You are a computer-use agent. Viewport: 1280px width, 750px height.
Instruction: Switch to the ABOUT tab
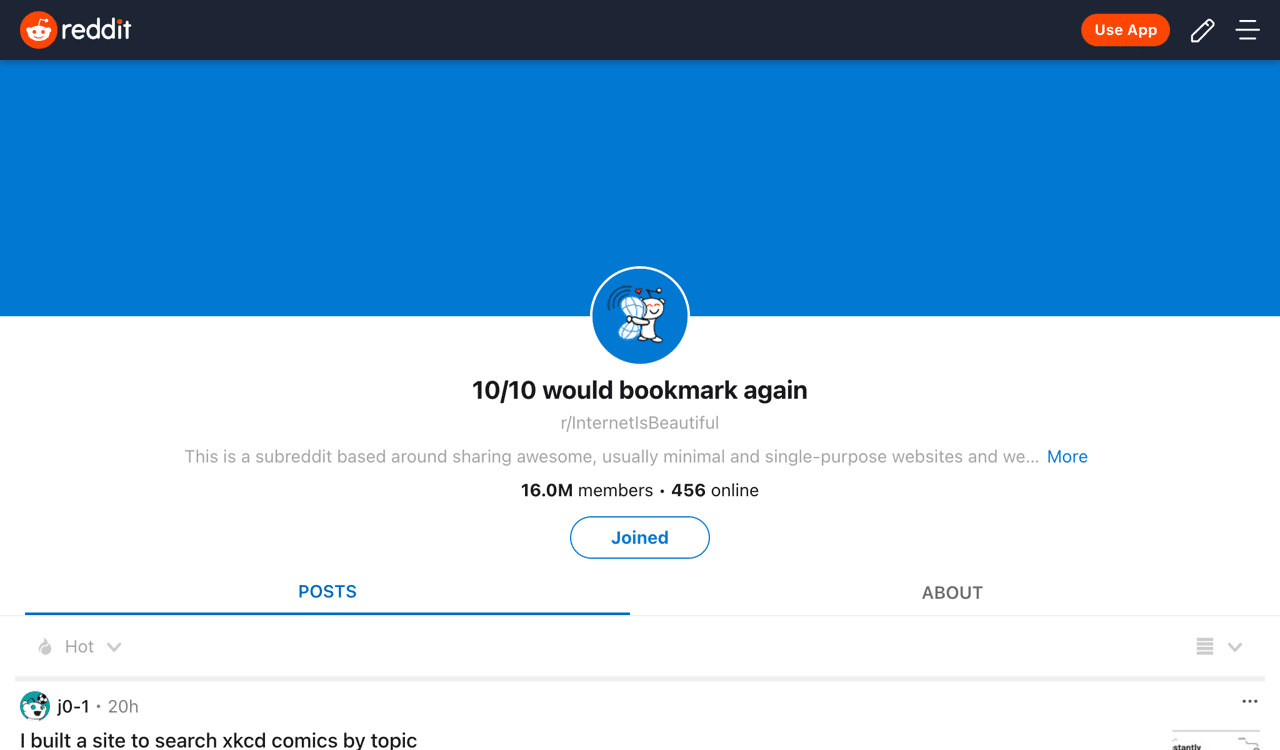coord(952,593)
